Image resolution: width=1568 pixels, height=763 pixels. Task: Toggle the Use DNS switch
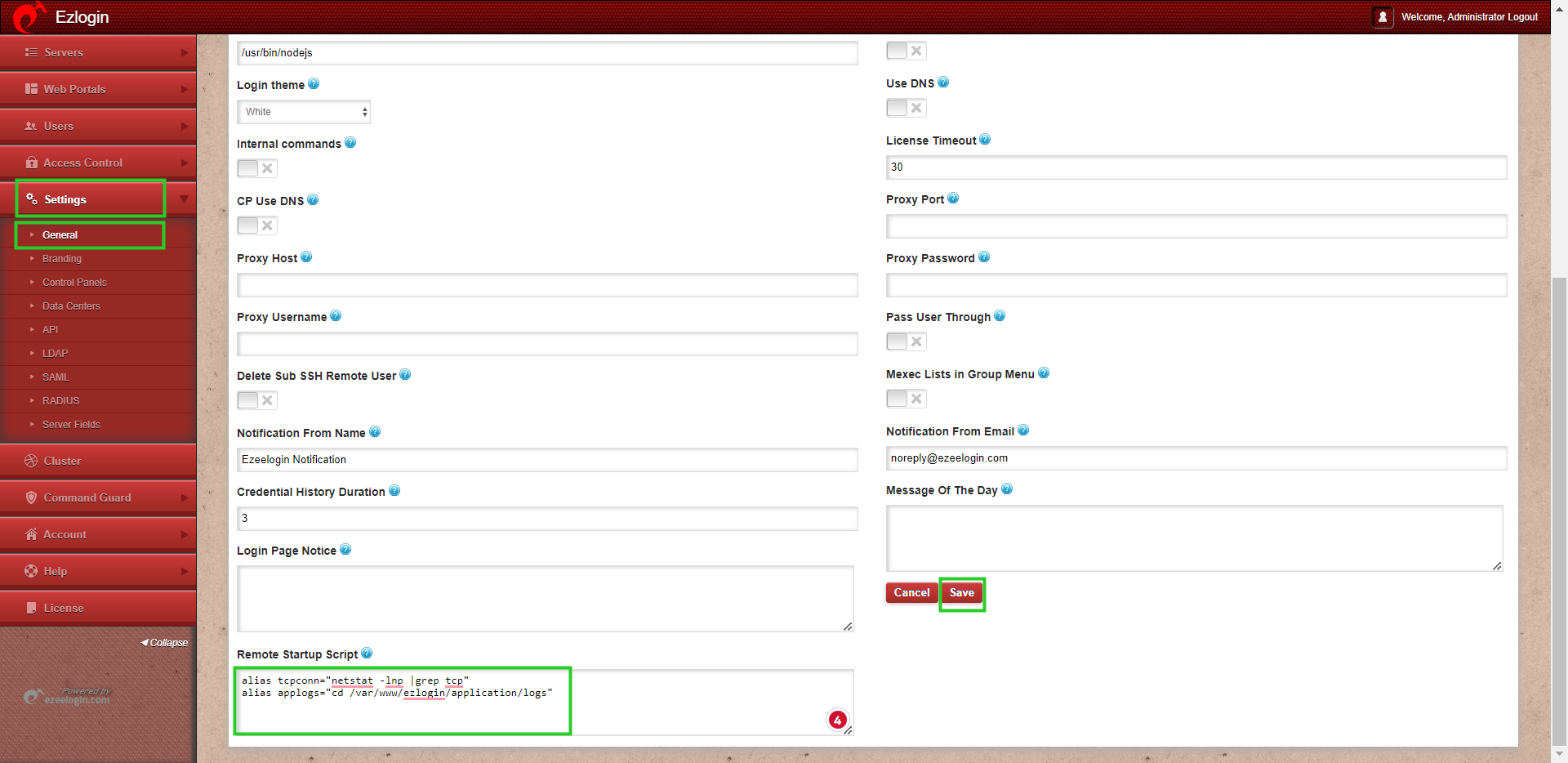(906, 108)
